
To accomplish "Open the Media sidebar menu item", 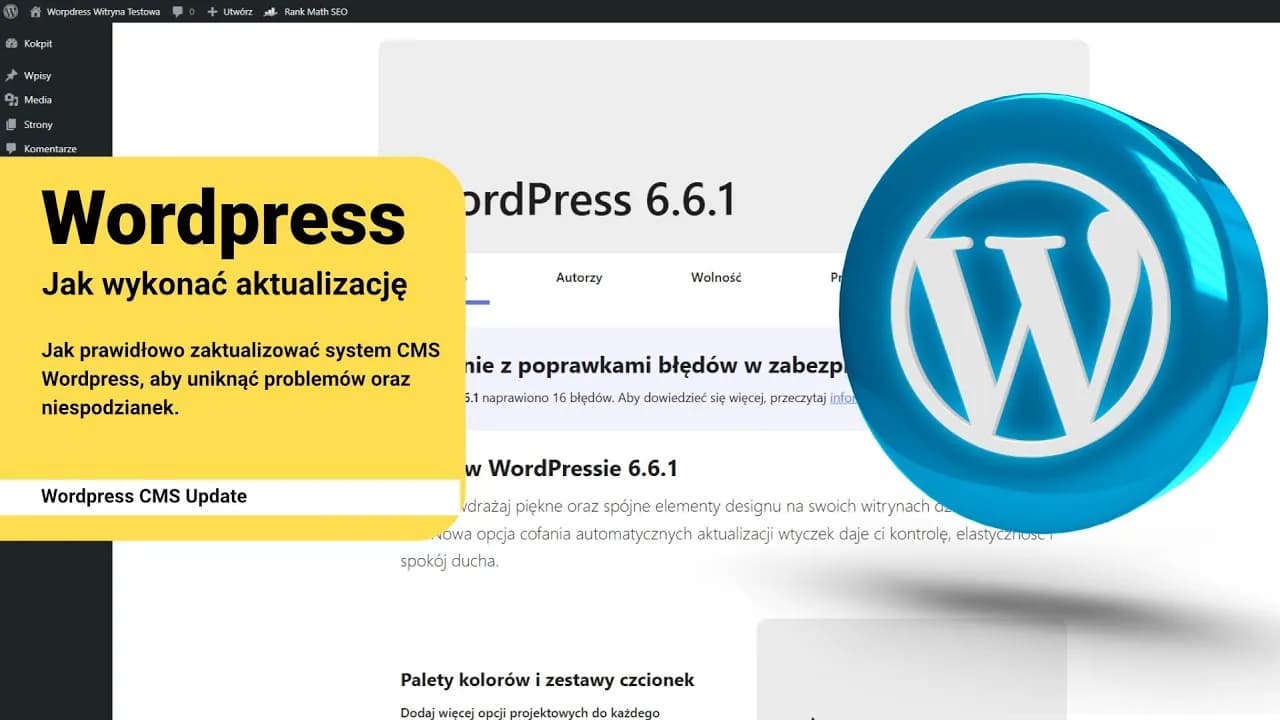I will tap(38, 100).
